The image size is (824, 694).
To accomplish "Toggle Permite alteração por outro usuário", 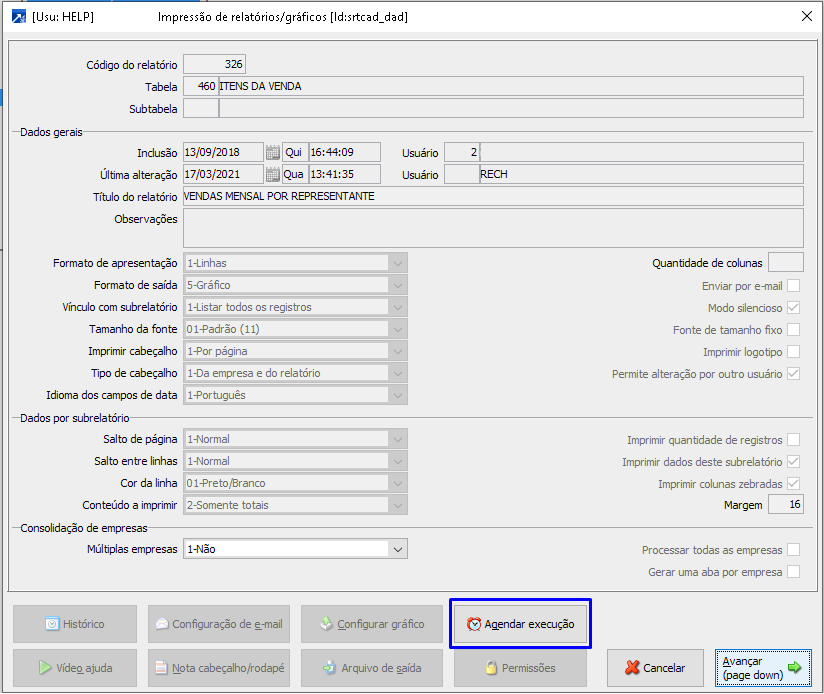I will click(794, 374).
